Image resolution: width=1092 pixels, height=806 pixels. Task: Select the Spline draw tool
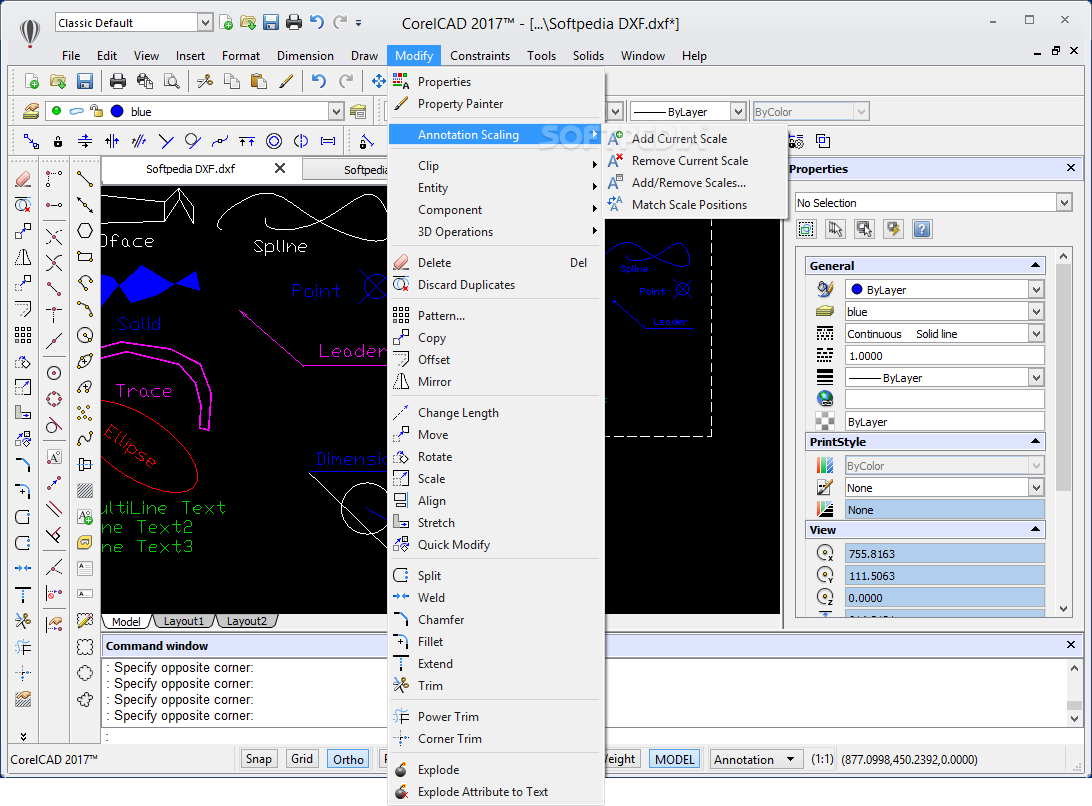click(x=85, y=439)
